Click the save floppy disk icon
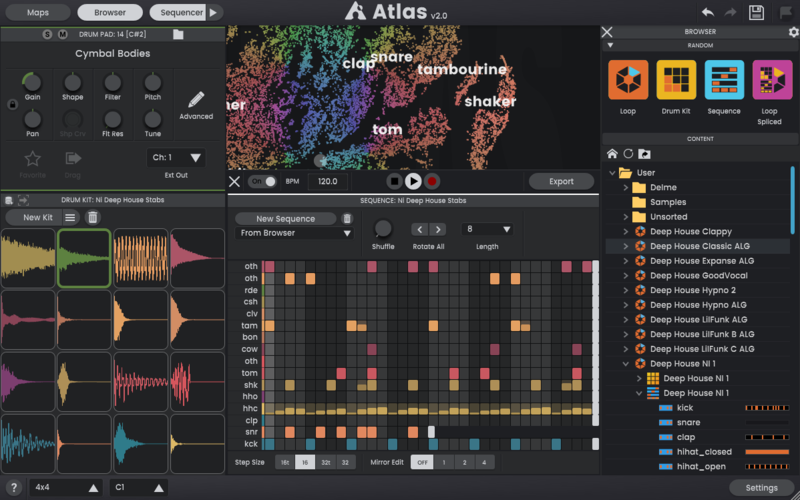 pos(757,12)
